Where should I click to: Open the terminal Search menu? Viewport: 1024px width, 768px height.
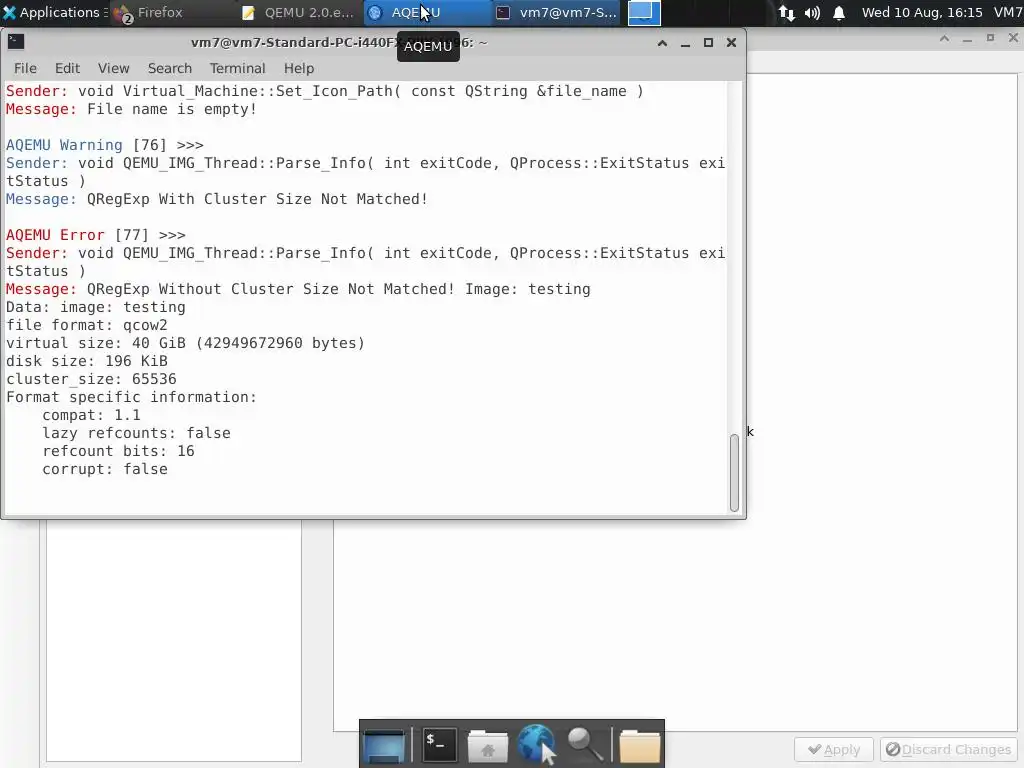[170, 68]
